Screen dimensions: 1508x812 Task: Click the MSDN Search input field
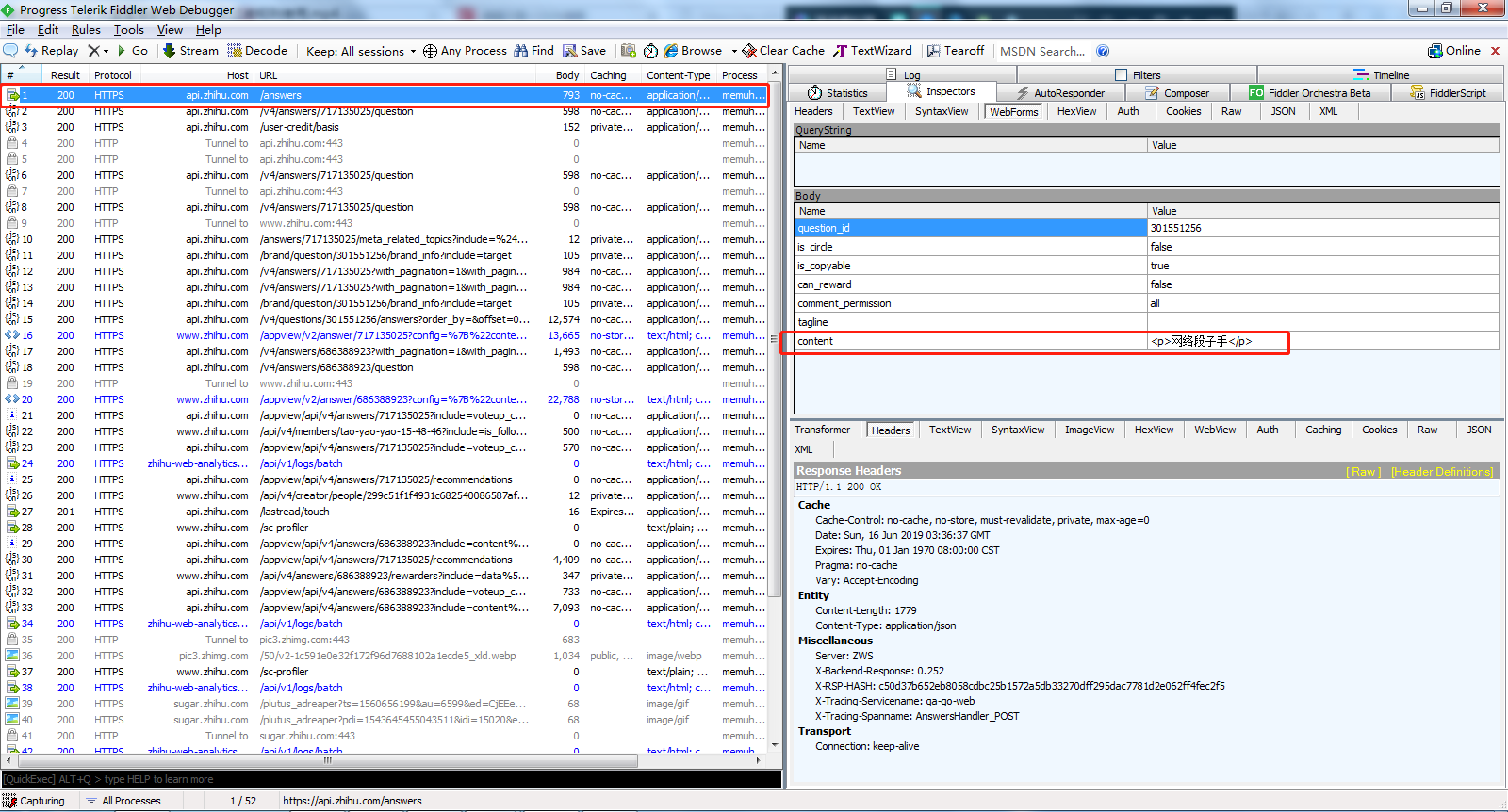pos(1042,51)
